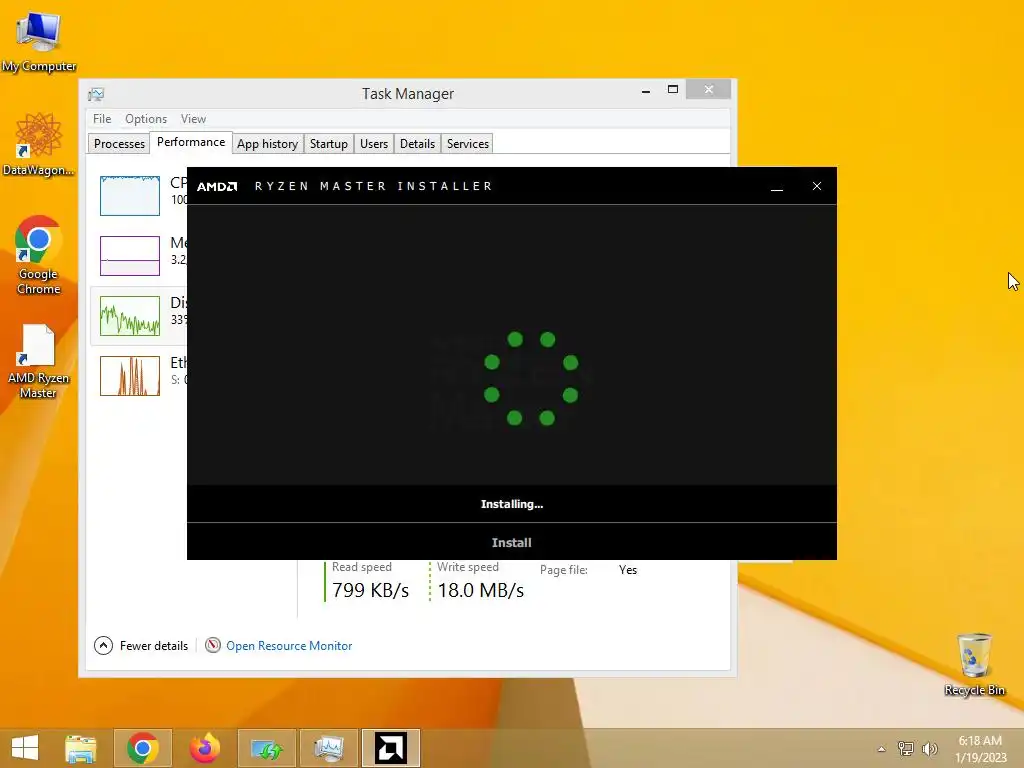
Task: Switch to the Services tab
Action: 468,144
